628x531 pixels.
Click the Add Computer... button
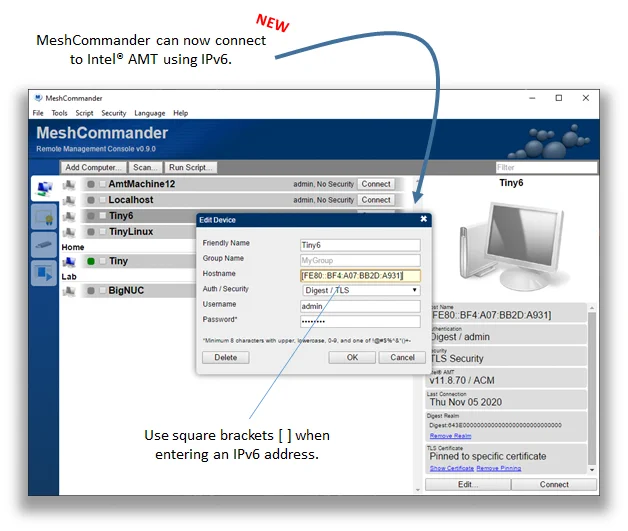pos(93,167)
